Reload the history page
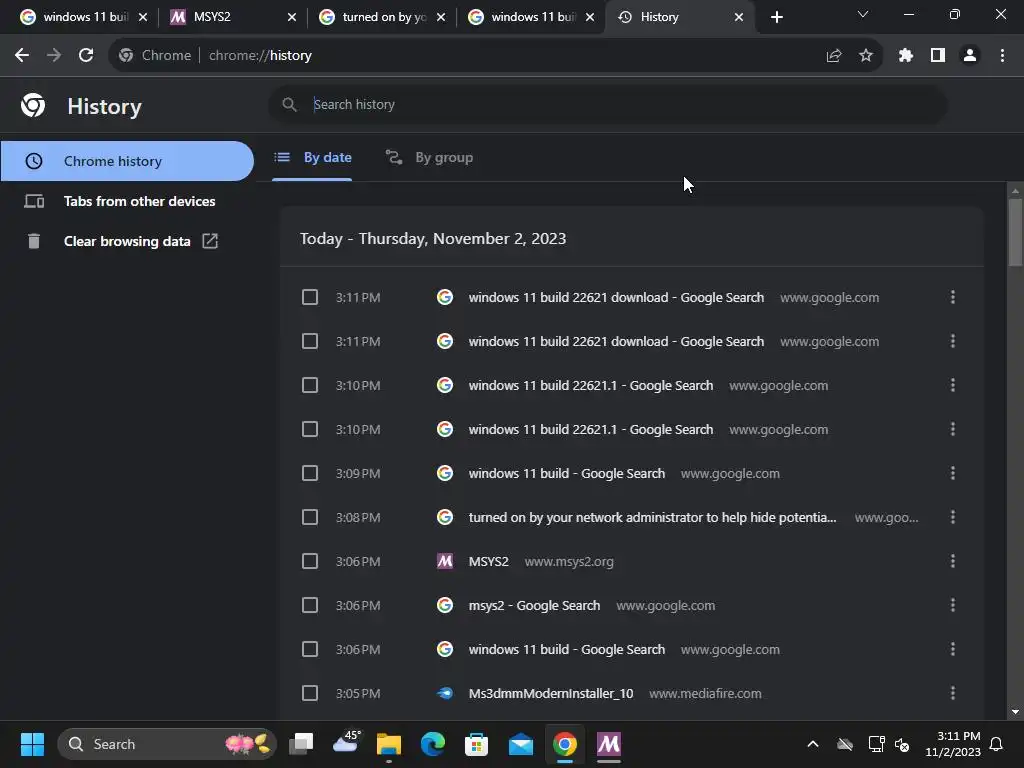1024x768 pixels. [86, 56]
